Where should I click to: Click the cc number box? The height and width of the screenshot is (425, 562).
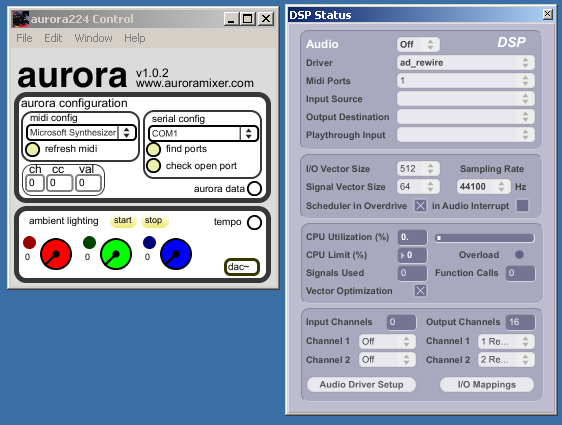coord(59,183)
